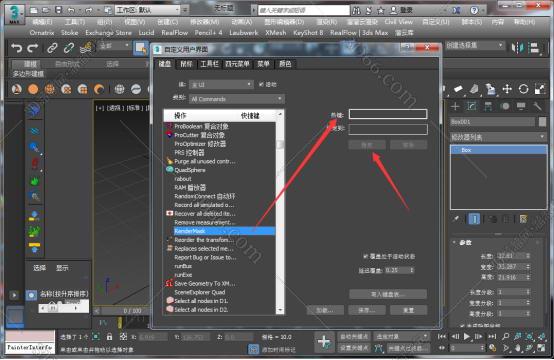This screenshot has height=360, width=554.
Task: Click the large Set Key plus icon
Action: [x=324, y=342]
